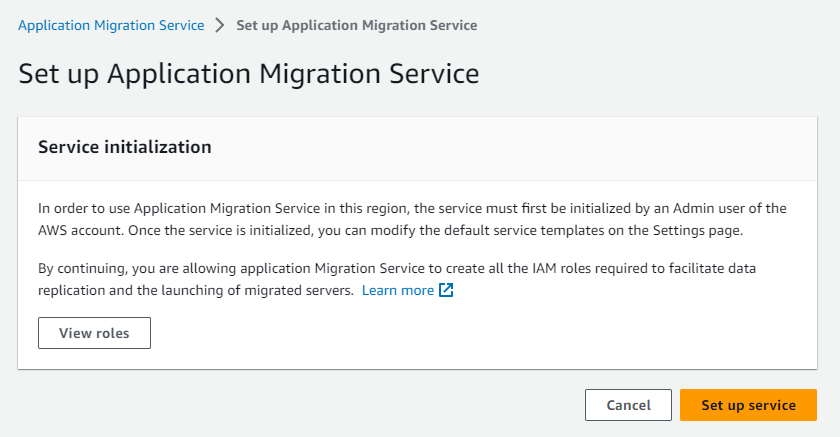This screenshot has height=437, width=840.
Task: Click the large Set up Application Migration Service heading
Action: (248, 74)
